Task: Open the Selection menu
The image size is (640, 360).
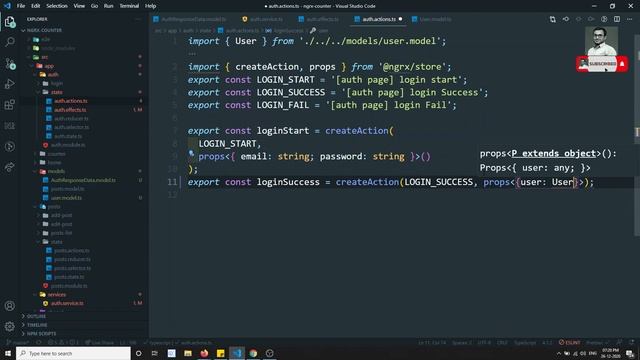Action: (x=57, y=6)
